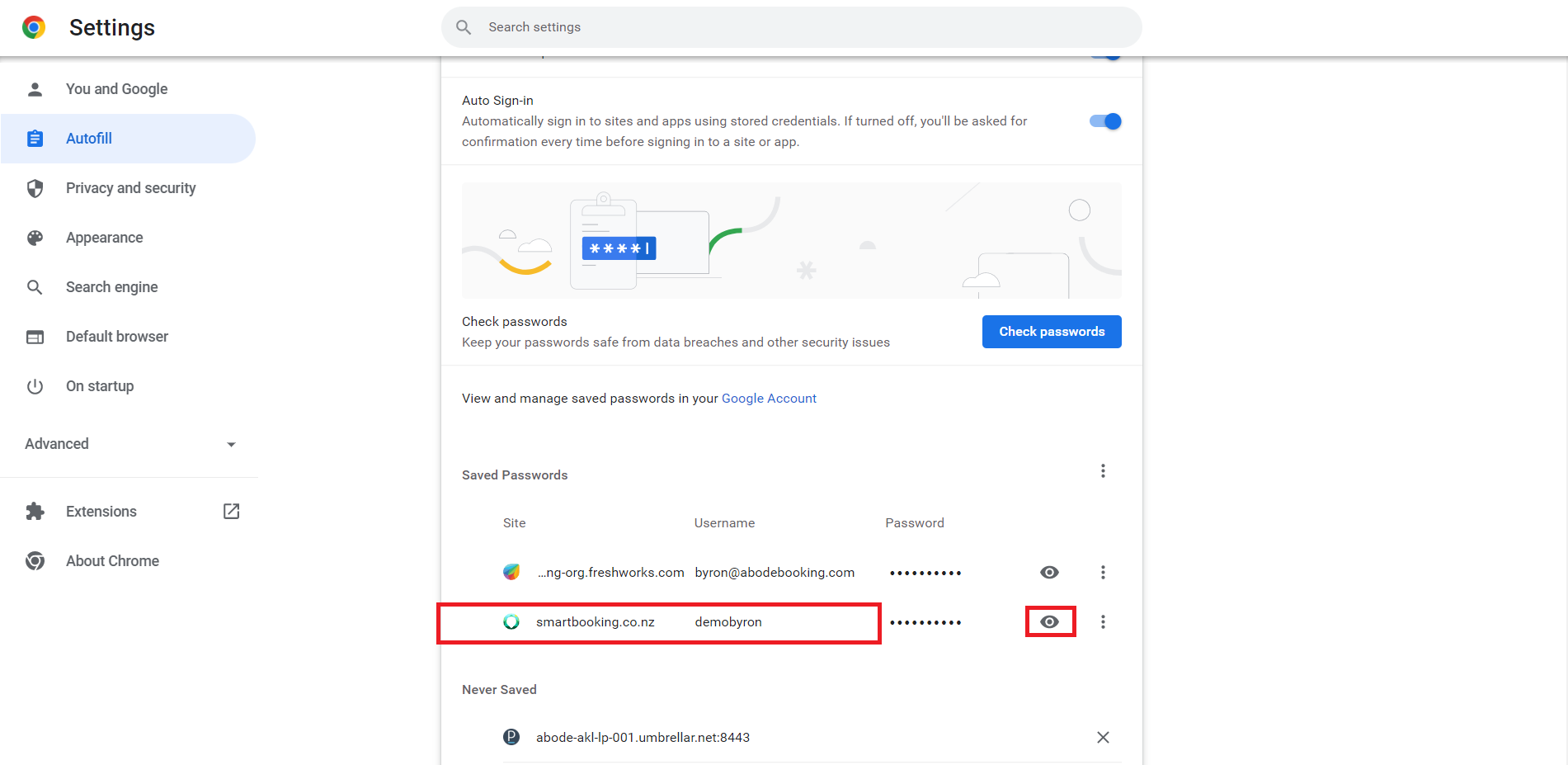1568x765 pixels.
Task: Open the Google Account link
Action: [769, 399]
